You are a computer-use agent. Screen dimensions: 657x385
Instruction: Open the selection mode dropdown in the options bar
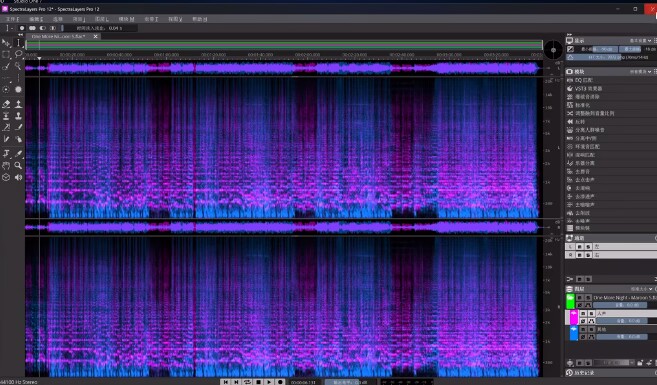coord(8,28)
